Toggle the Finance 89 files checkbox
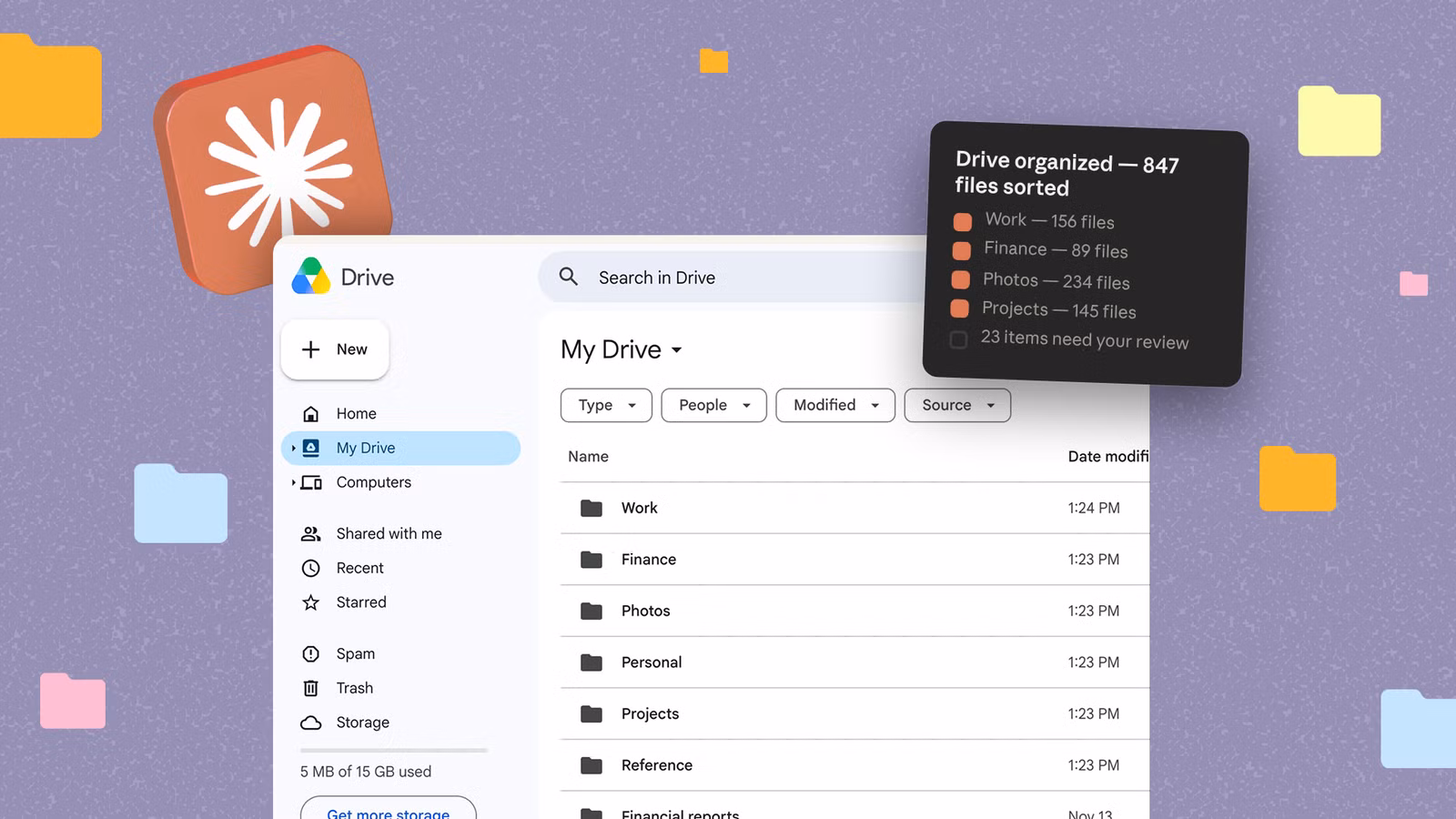The height and width of the screenshot is (819, 1456). pyautogui.click(x=962, y=250)
